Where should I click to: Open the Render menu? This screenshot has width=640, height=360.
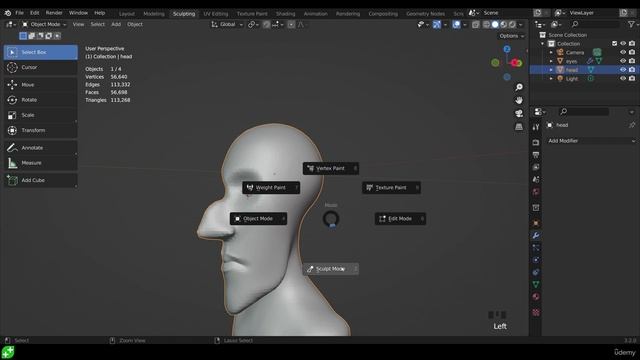click(54, 13)
